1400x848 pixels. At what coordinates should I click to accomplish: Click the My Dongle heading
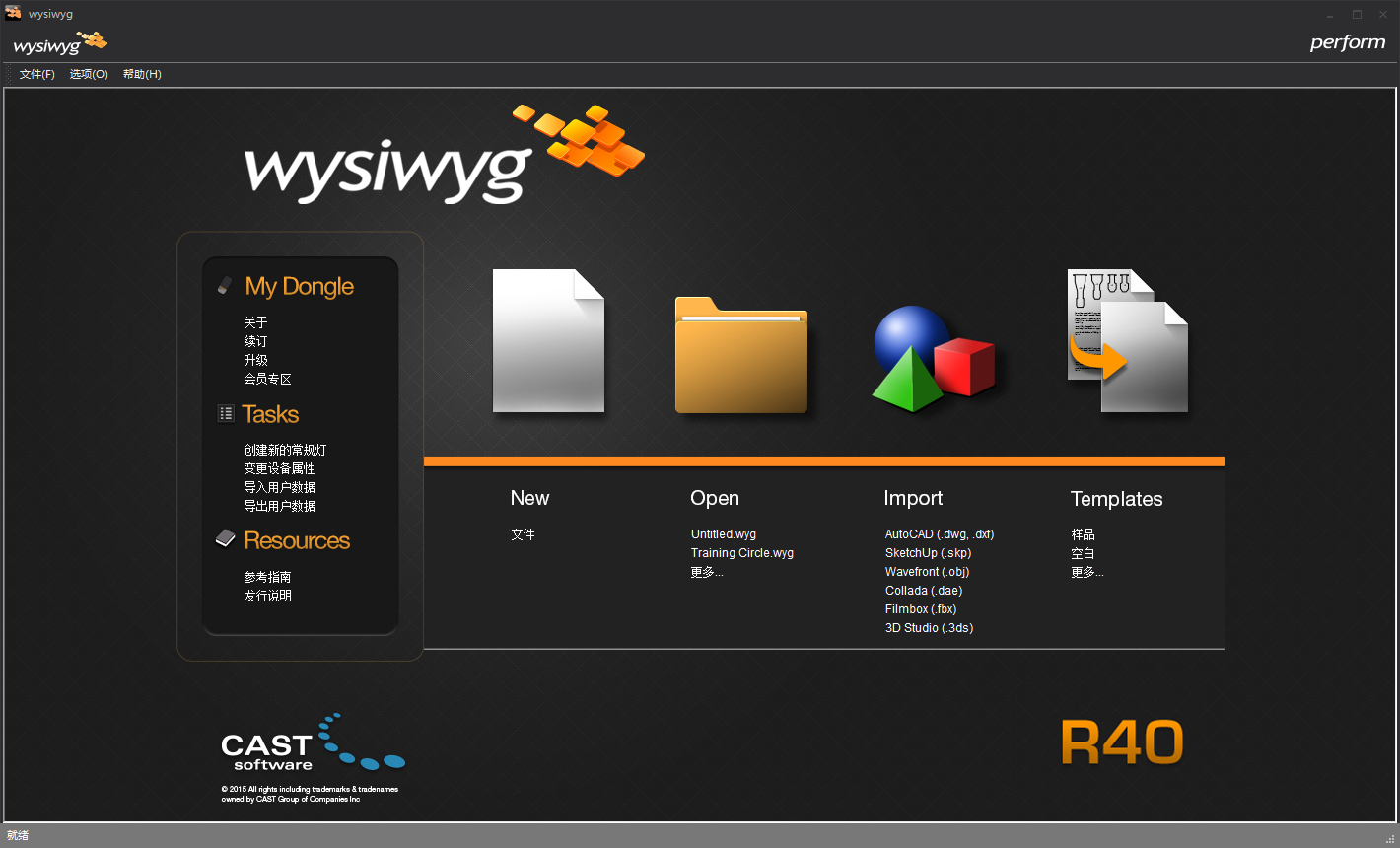[300, 287]
